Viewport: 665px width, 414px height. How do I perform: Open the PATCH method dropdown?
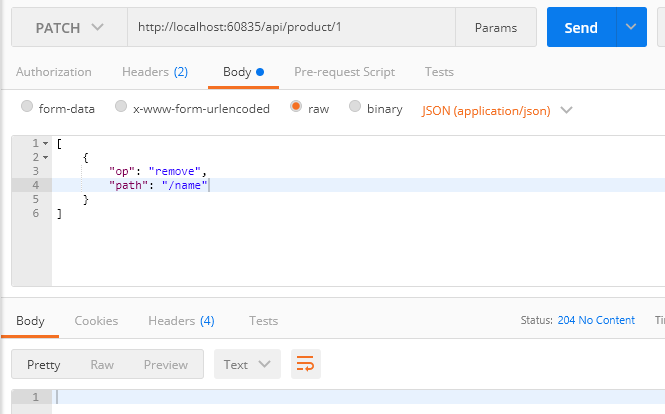pyautogui.click(x=69, y=28)
